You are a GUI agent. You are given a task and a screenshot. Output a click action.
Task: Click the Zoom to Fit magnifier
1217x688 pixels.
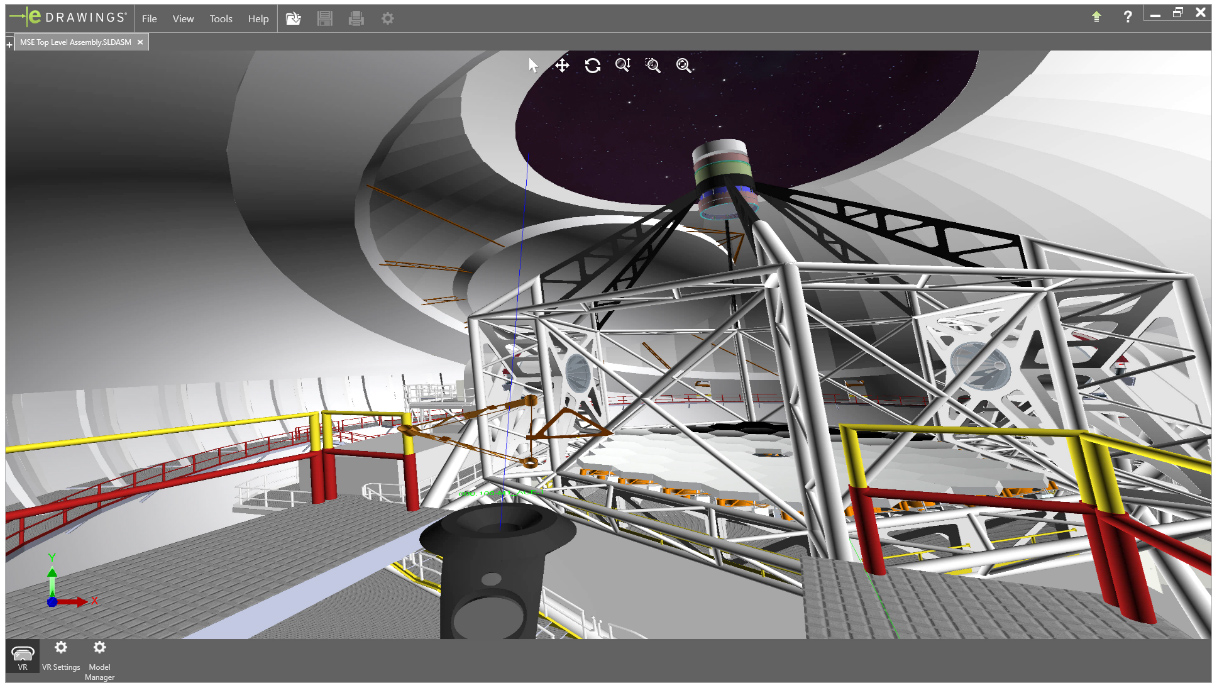684,64
